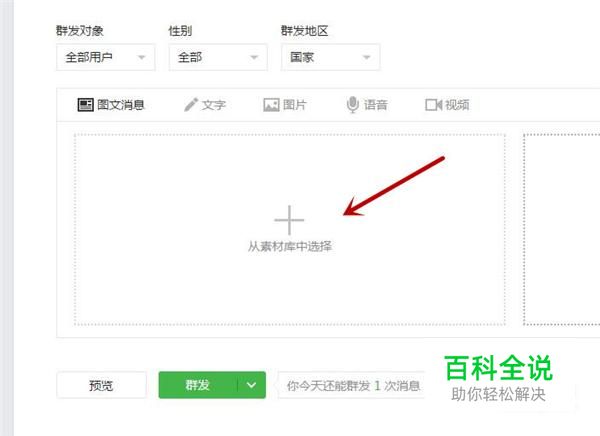600x436 pixels.
Task: Open the 性别 全部 dropdown
Action: coord(218,57)
